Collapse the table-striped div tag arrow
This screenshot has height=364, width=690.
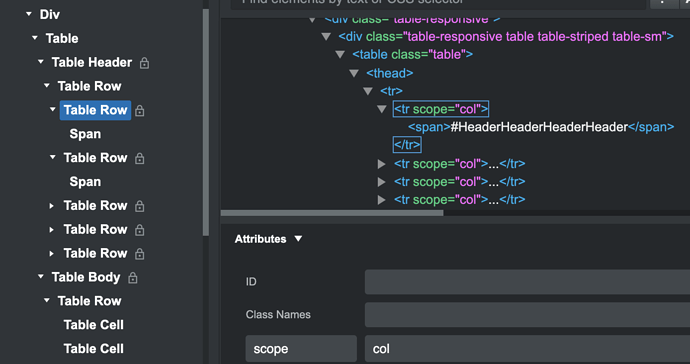326,37
